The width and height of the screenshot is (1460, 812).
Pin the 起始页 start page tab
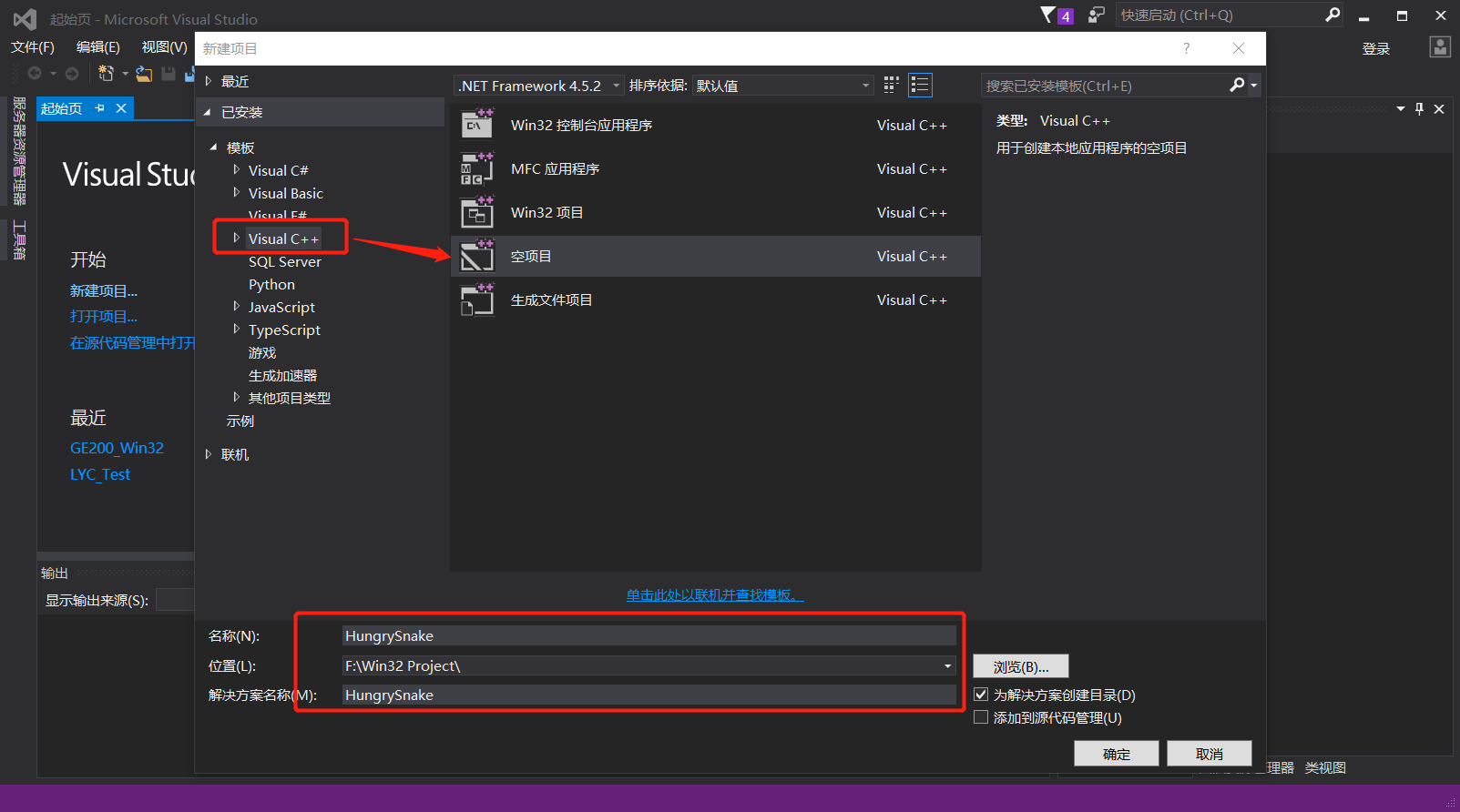99,108
